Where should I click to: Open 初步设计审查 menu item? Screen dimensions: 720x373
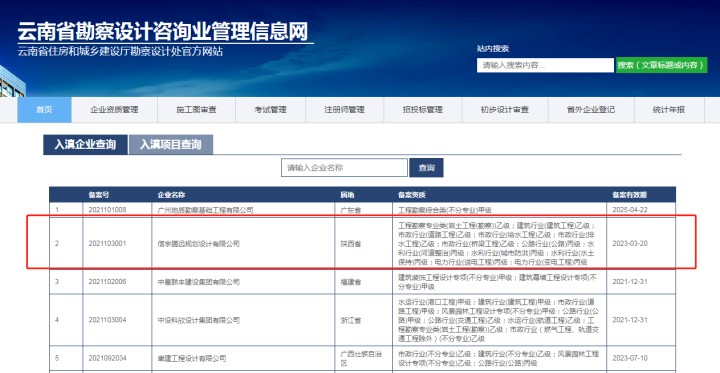pyautogui.click(x=505, y=110)
